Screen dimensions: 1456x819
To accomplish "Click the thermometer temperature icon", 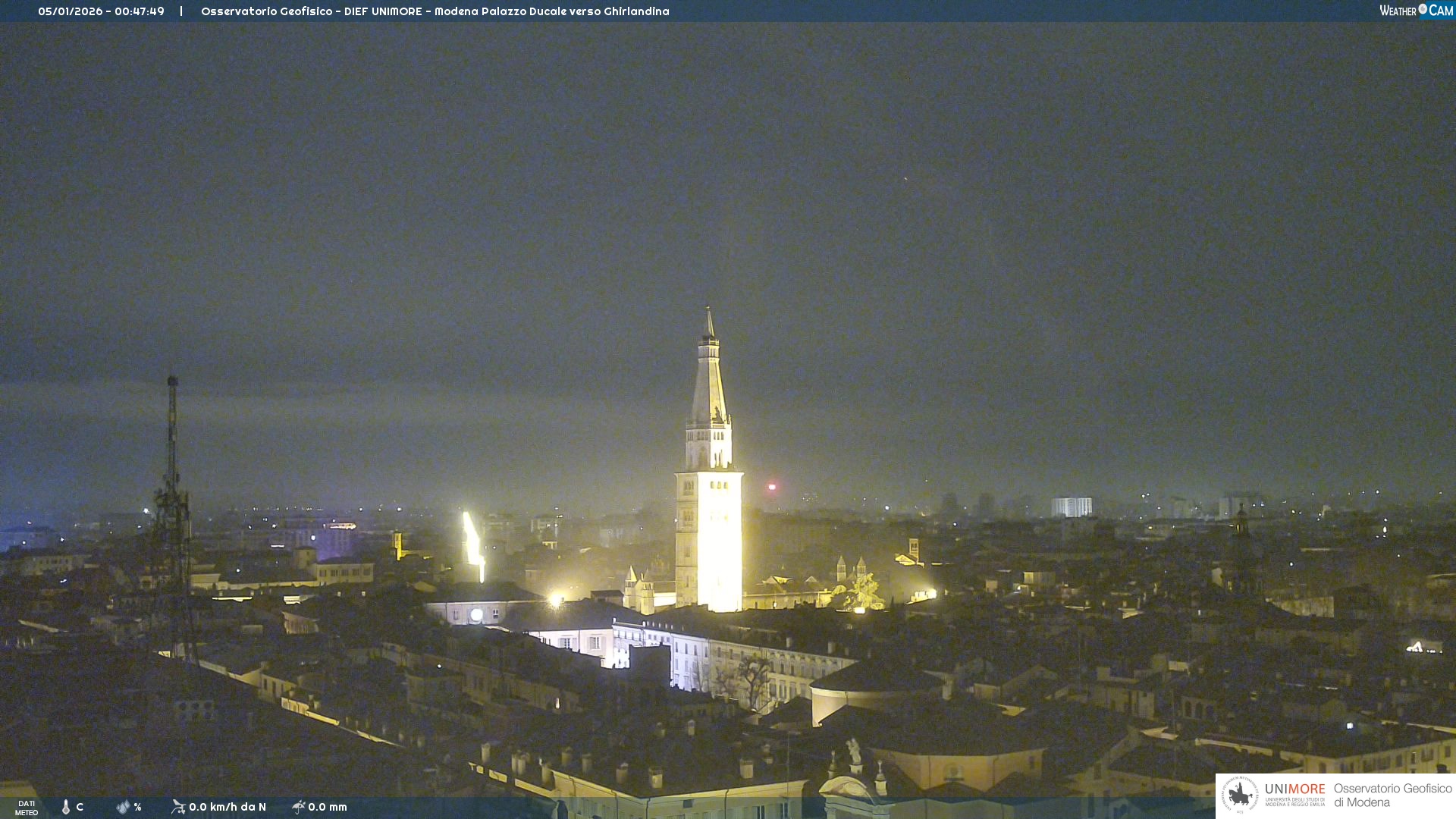I will pos(66,807).
